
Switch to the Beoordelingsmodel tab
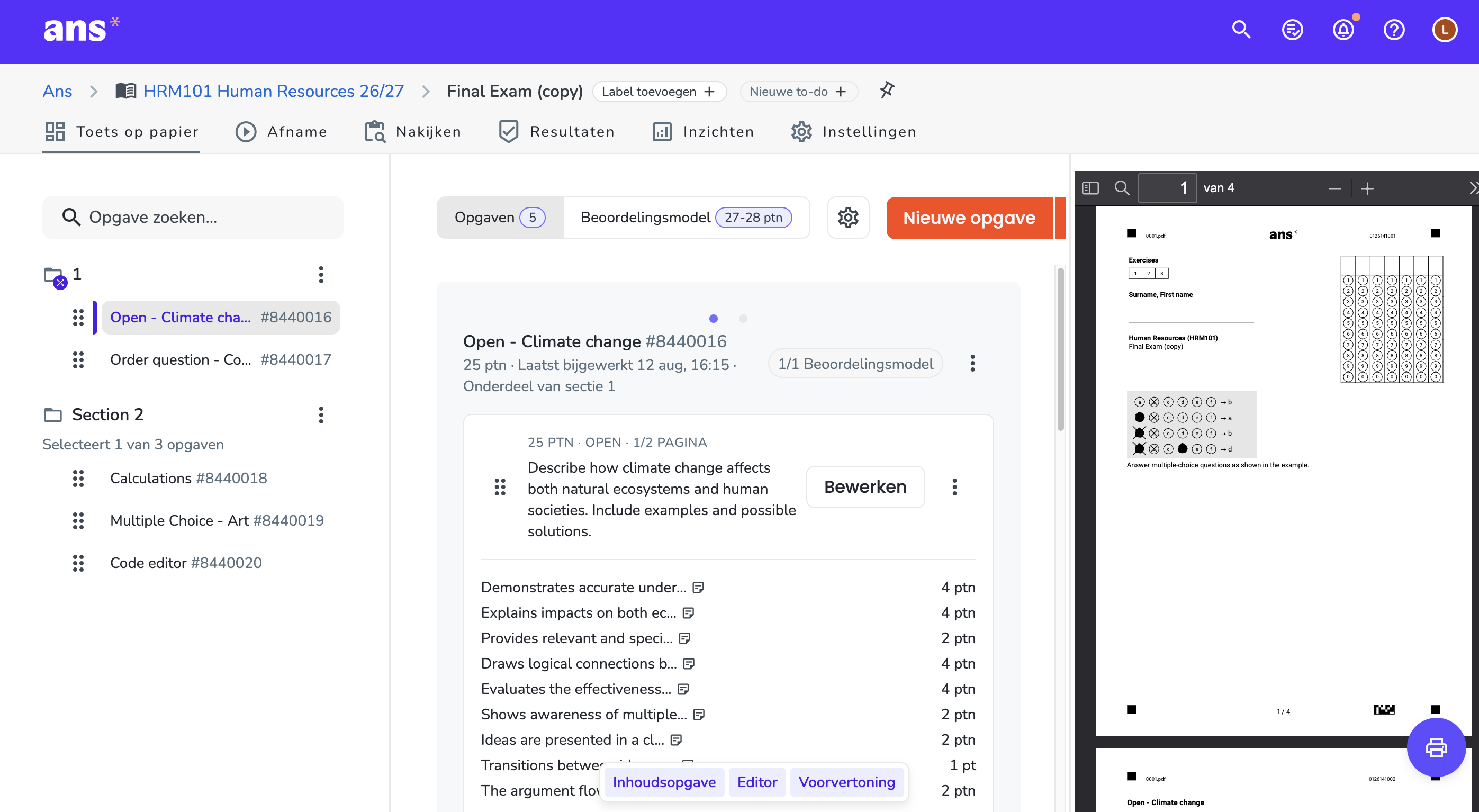pyautogui.click(x=686, y=218)
